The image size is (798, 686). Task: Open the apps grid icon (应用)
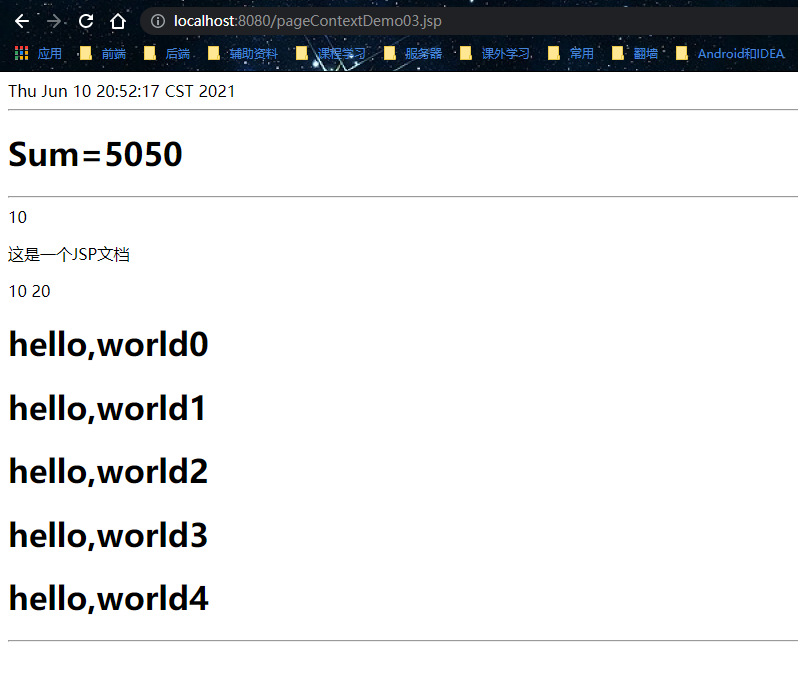point(38,53)
